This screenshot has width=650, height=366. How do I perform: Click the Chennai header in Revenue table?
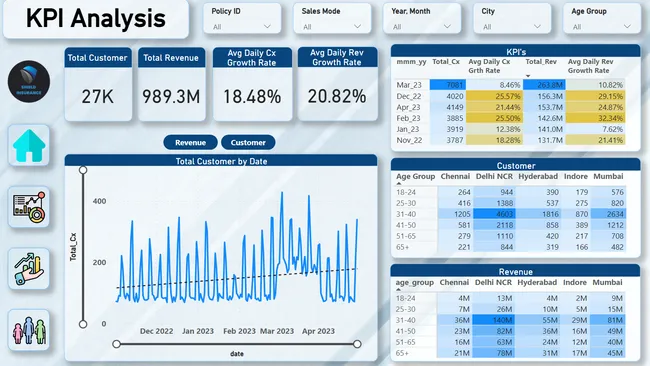click(454, 282)
